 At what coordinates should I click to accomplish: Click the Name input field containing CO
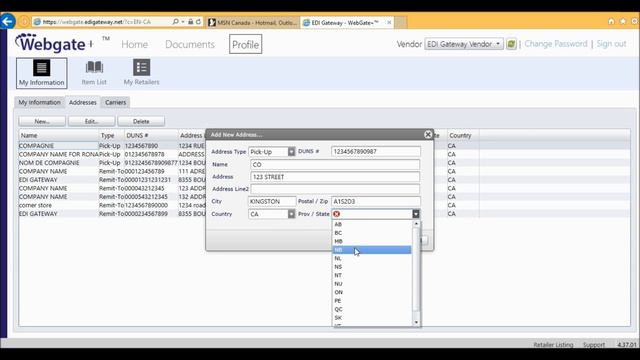pyautogui.click(x=335, y=164)
